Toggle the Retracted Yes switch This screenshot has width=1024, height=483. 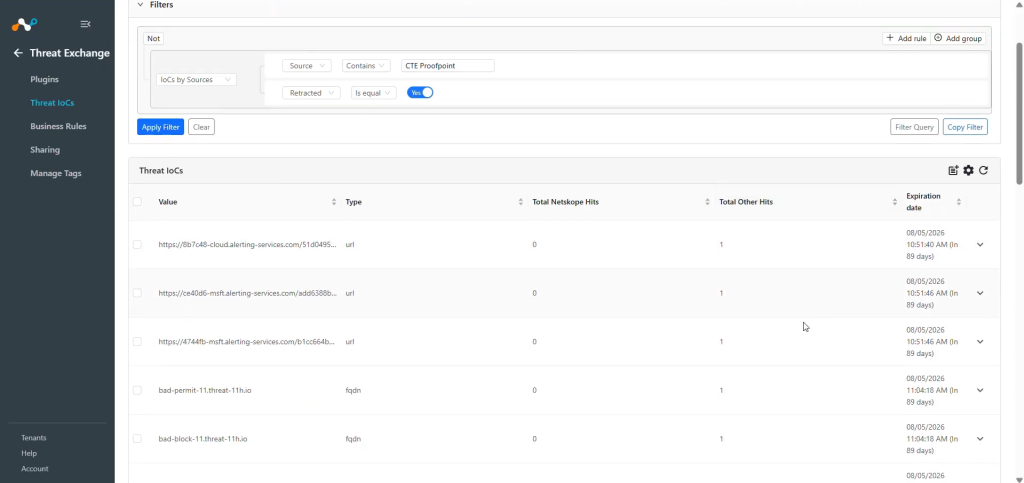[420, 93]
